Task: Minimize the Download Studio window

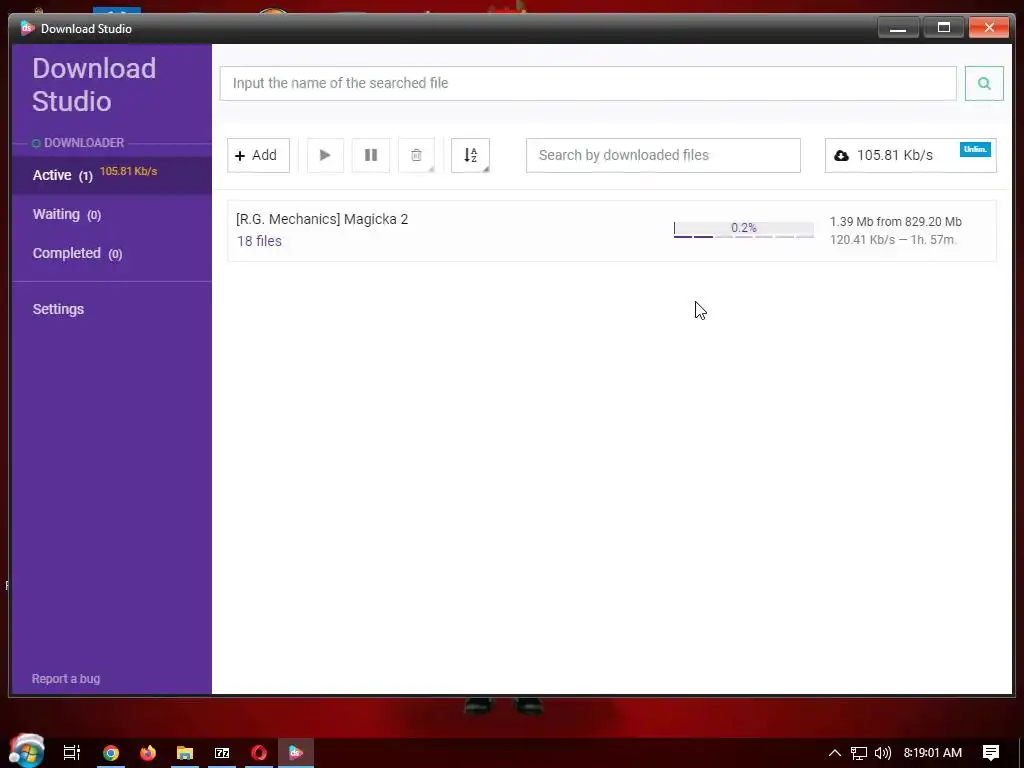Action: [898, 28]
